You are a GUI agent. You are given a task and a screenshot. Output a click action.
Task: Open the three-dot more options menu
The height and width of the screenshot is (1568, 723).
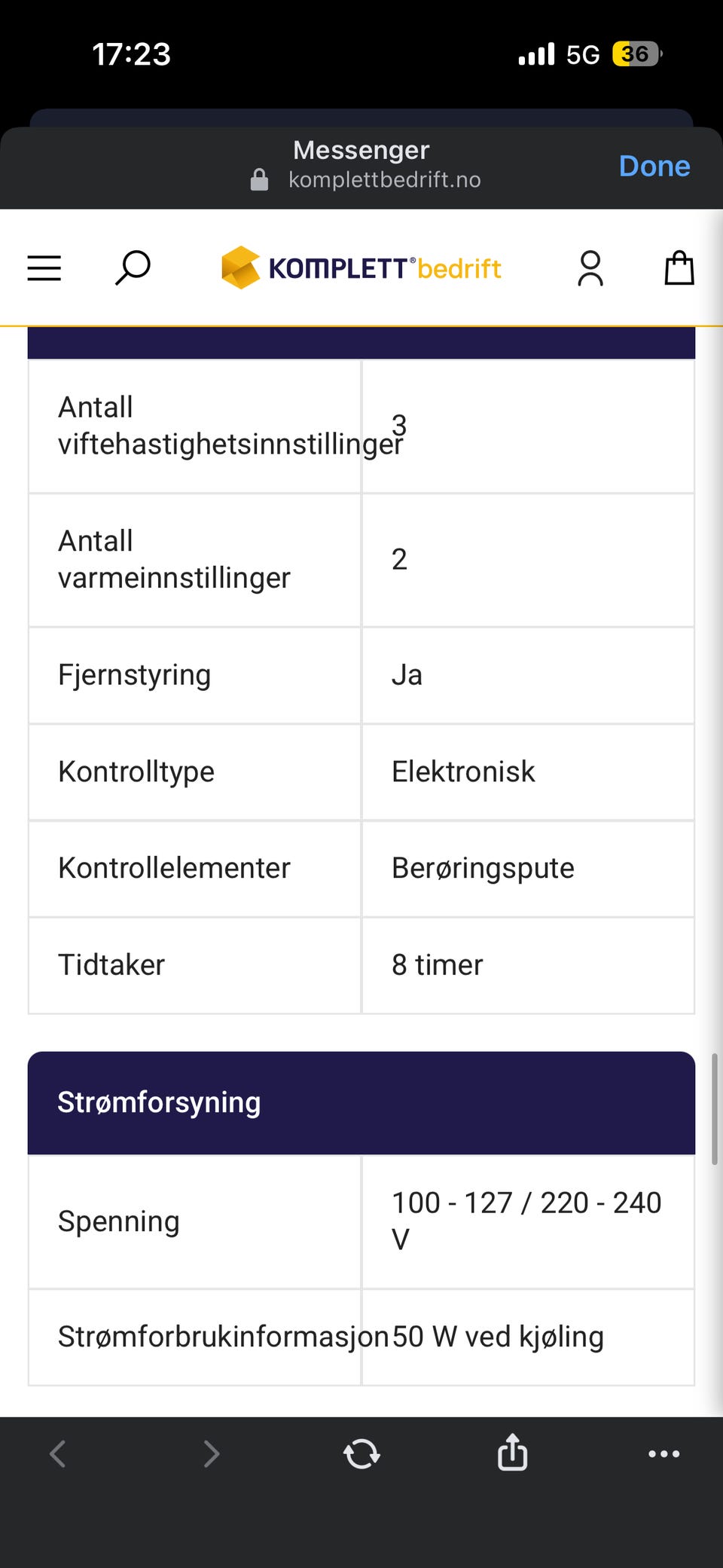[664, 1453]
